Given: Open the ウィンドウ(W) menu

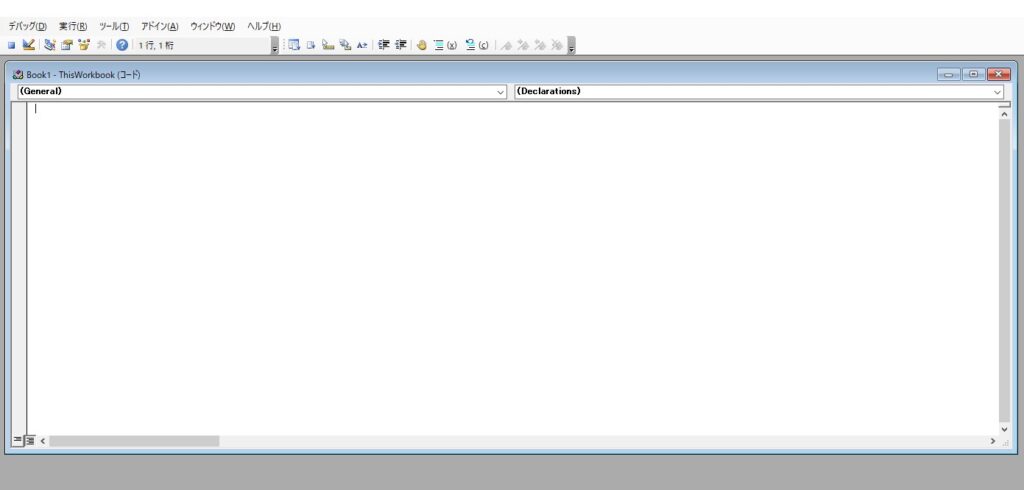Looking at the screenshot, I should click(212, 26).
